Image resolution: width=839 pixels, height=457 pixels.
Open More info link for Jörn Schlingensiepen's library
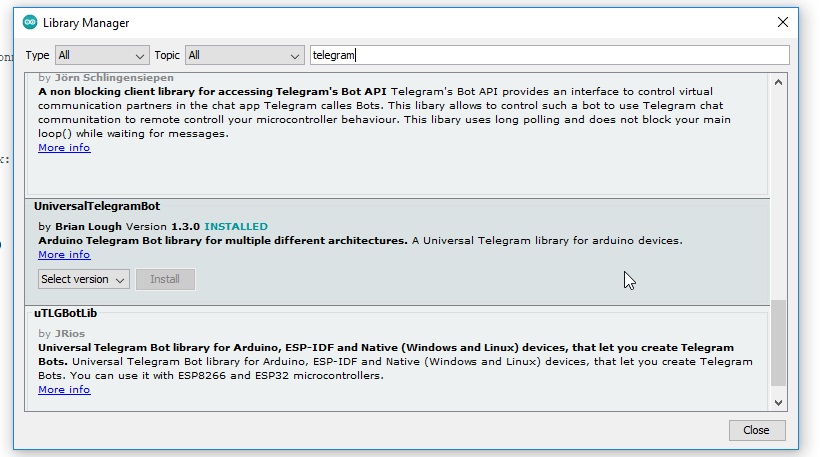(x=64, y=148)
